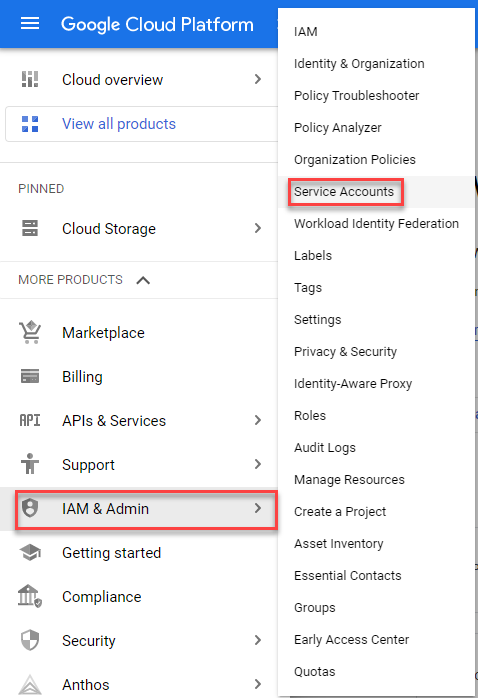Click the Cloud Storage bucket icon

(30, 228)
